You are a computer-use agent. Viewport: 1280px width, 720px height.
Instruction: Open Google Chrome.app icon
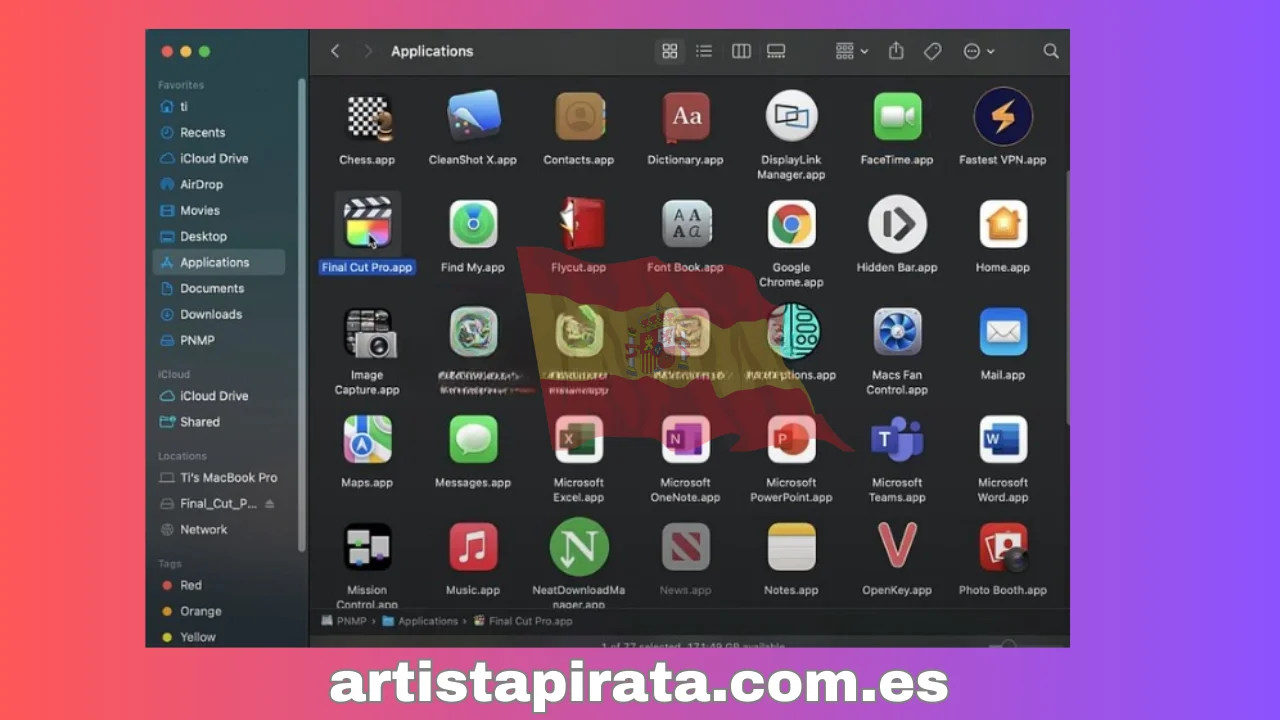tap(791, 224)
